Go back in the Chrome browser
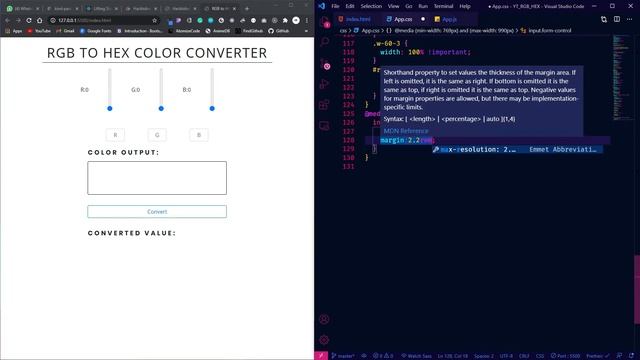 click(7, 20)
